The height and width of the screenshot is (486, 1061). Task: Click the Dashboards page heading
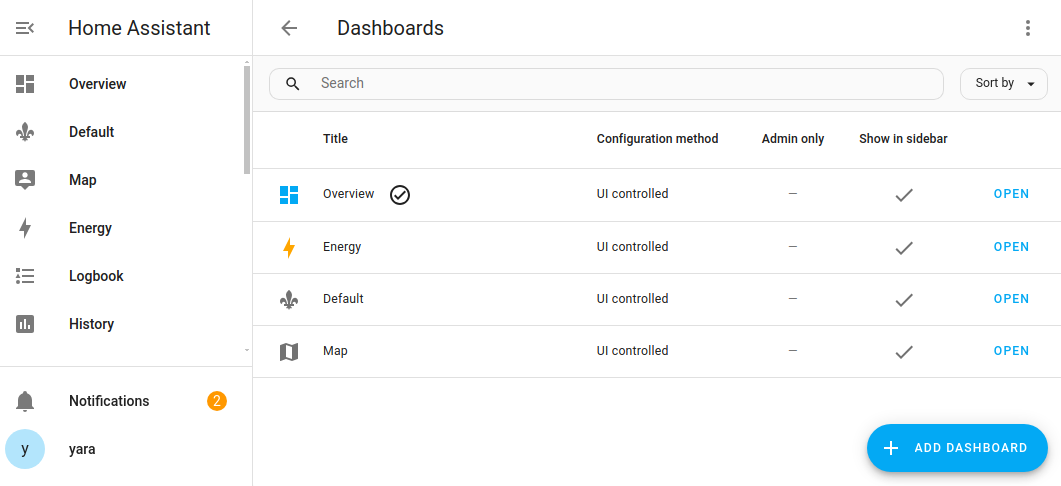pos(390,28)
